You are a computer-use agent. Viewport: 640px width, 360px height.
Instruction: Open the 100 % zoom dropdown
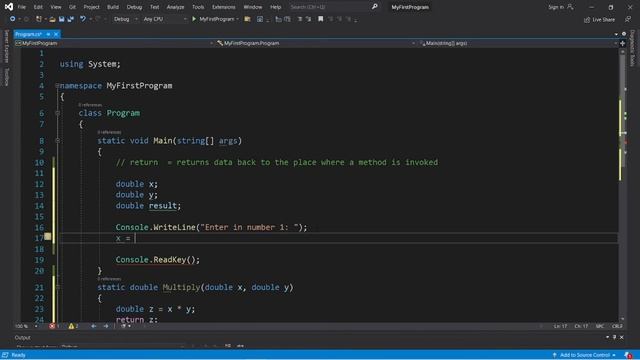click(x=27, y=327)
